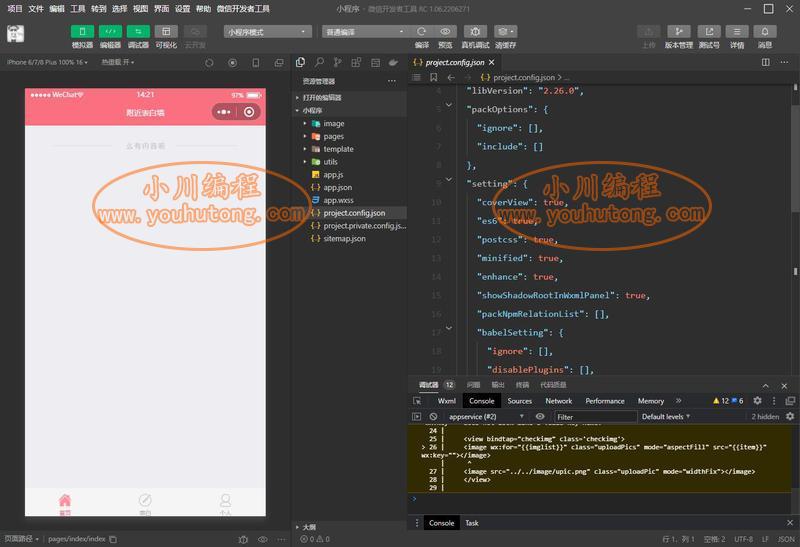Toggle the 调试器 debugger panel button
Image resolution: width=800 pixels, height=547 pixels.
[138, 32]
